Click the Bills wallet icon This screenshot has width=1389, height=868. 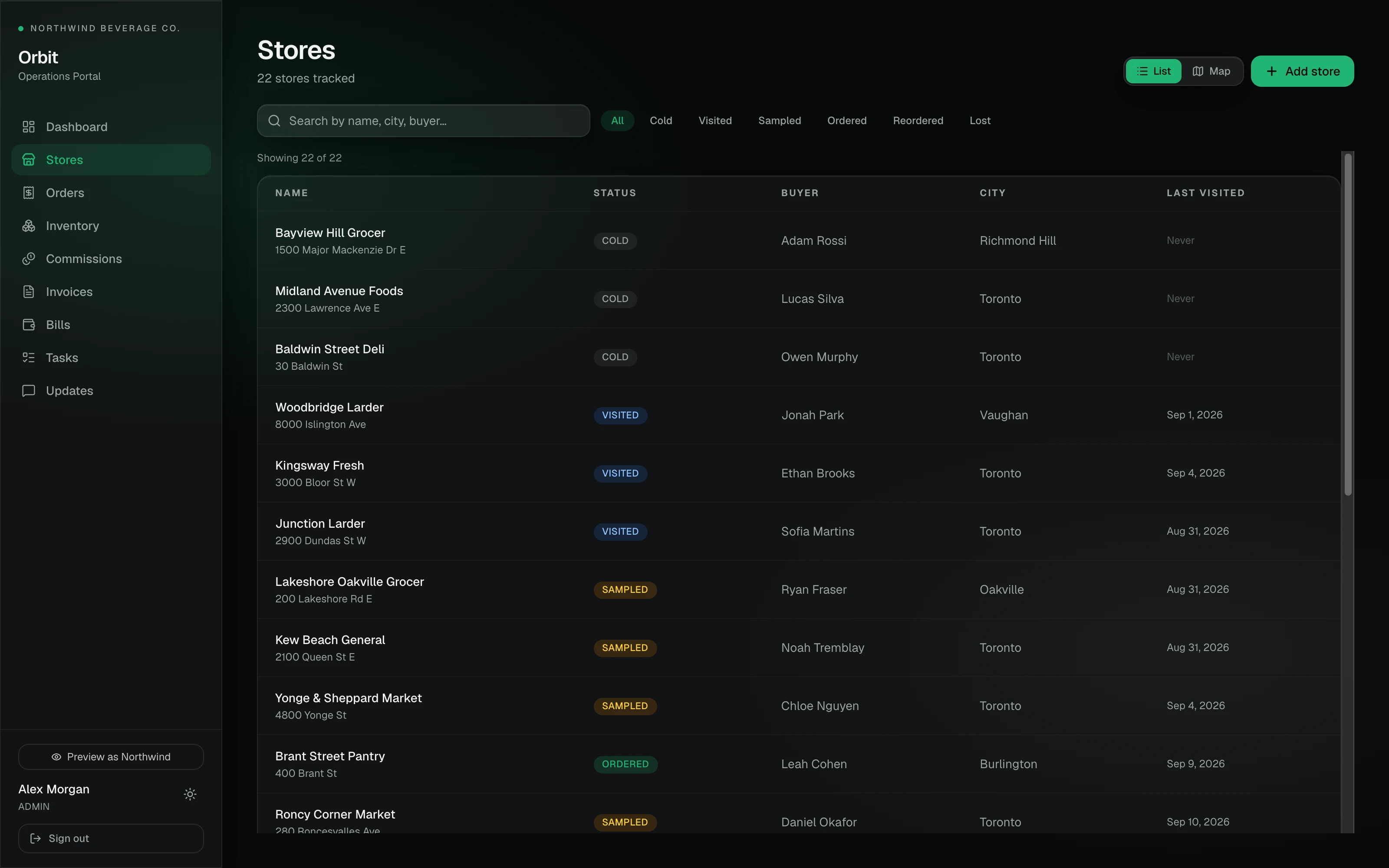click(28, 325)
